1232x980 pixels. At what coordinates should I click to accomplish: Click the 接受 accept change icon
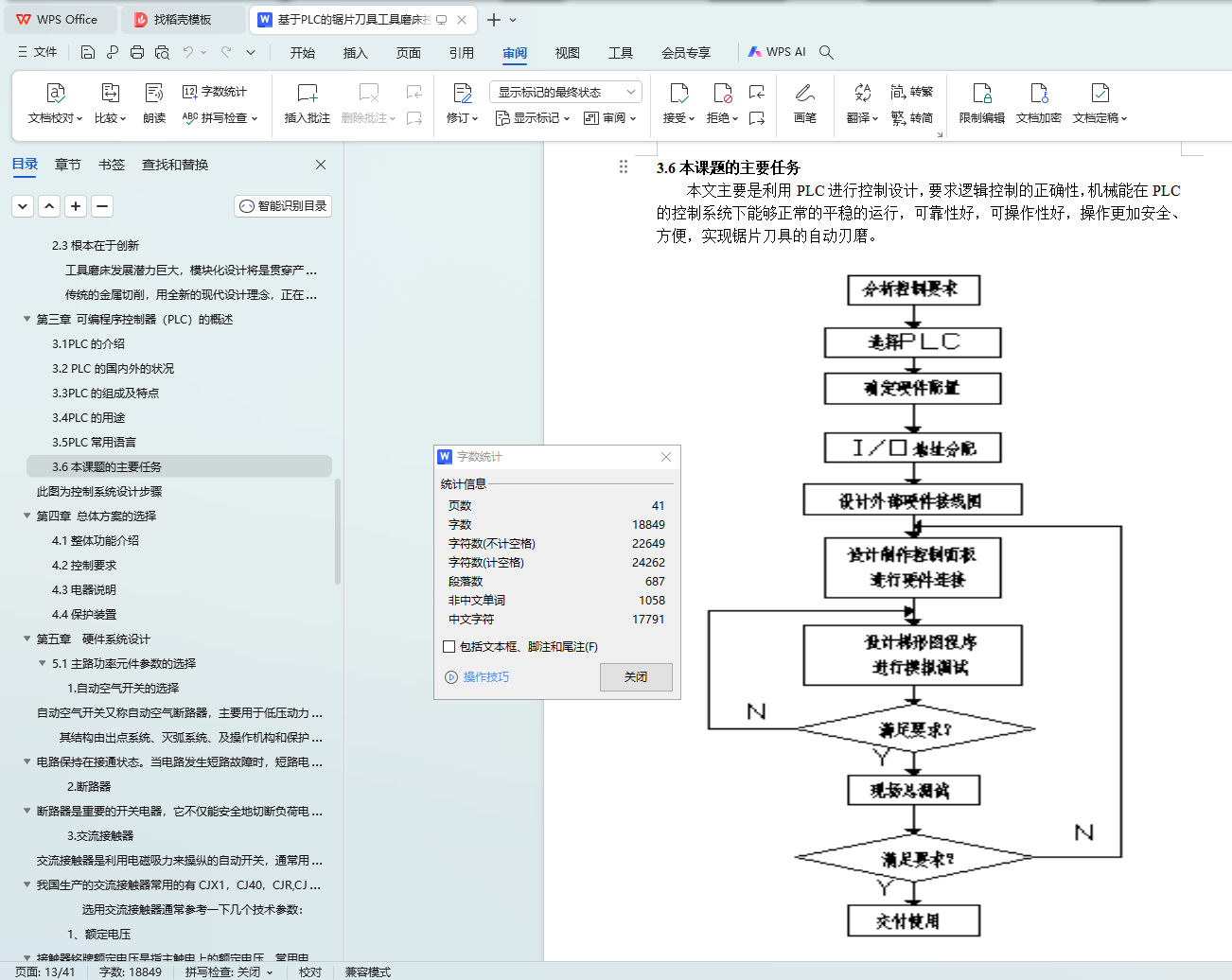point(678,93)
